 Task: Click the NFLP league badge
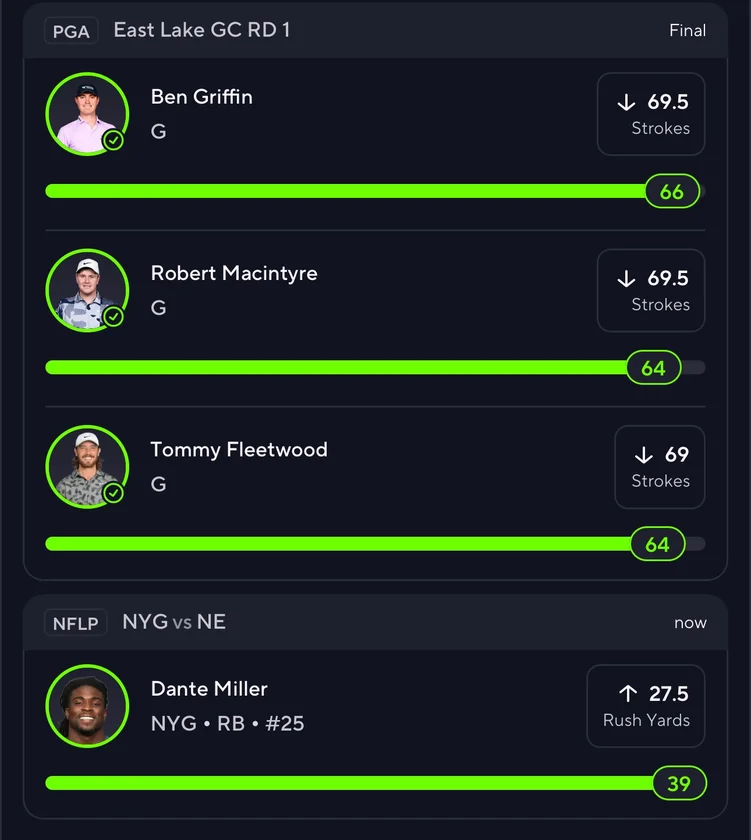76,623
